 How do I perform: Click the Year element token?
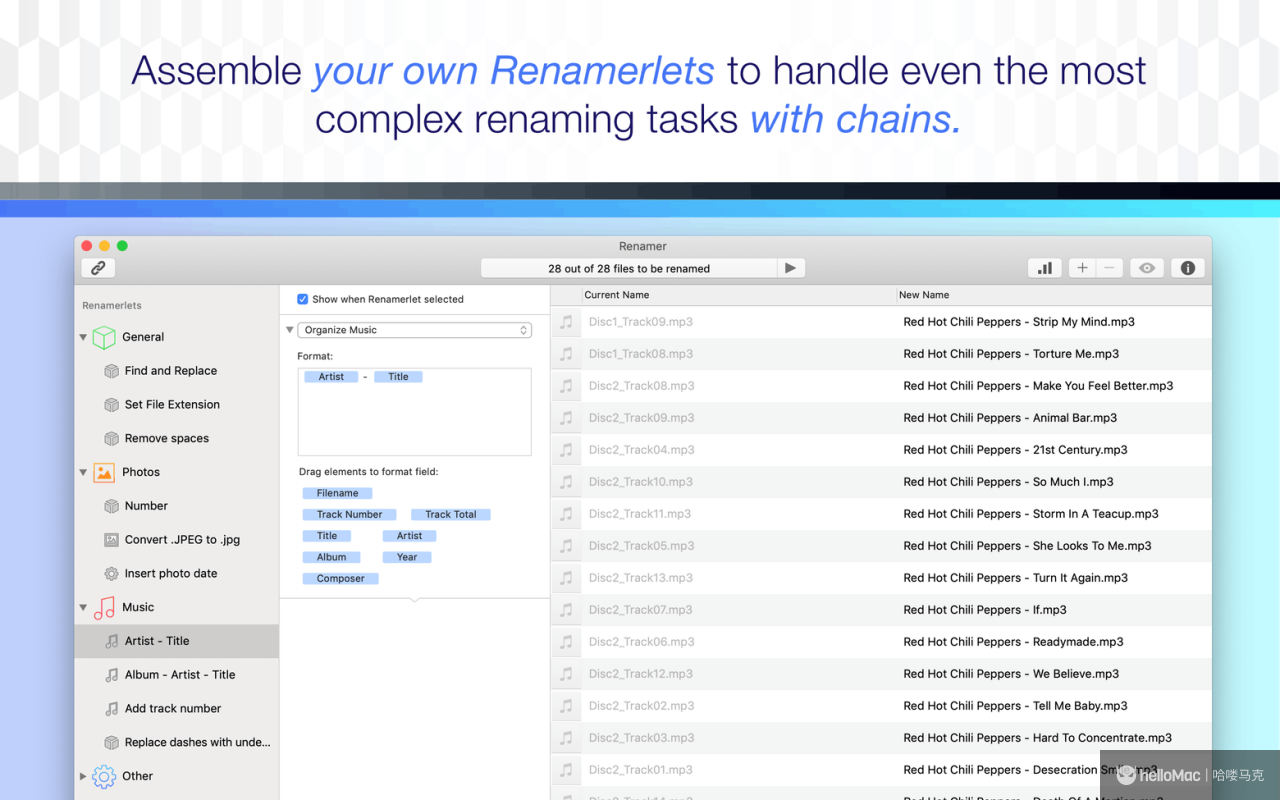[407, 557]
